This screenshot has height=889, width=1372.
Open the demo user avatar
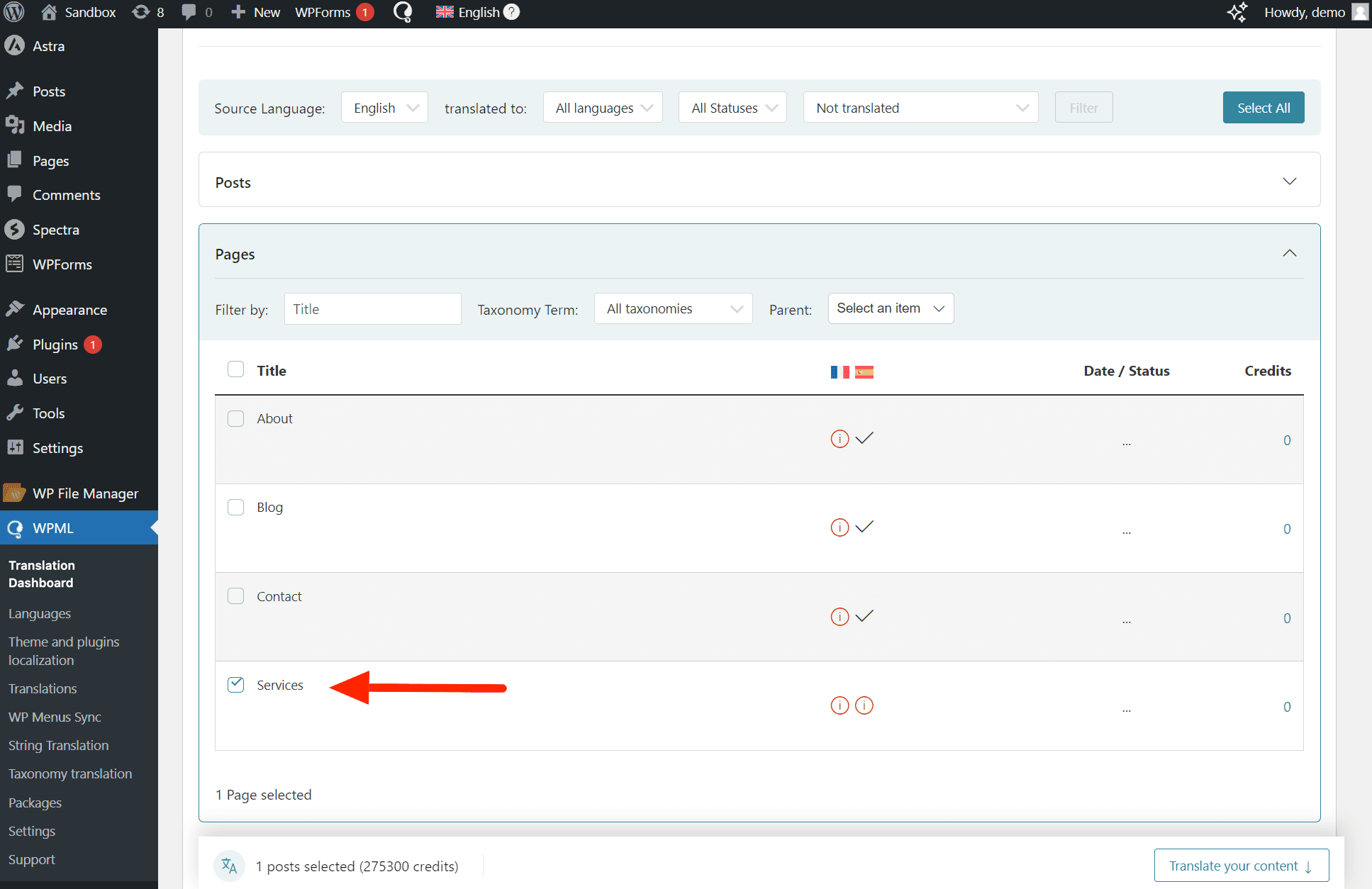coord(1360,12)
